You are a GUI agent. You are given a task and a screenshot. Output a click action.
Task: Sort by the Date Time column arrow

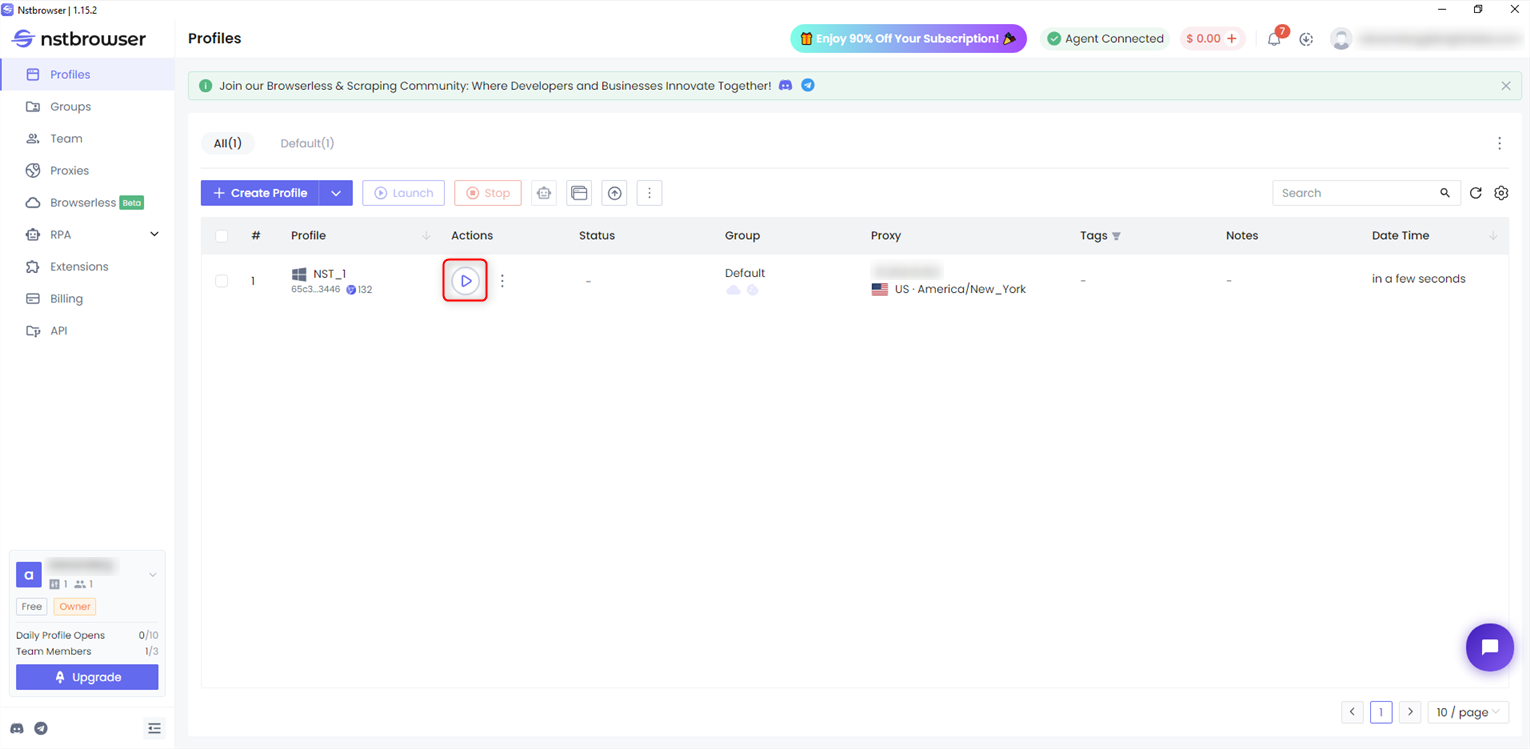(1493, 236)
